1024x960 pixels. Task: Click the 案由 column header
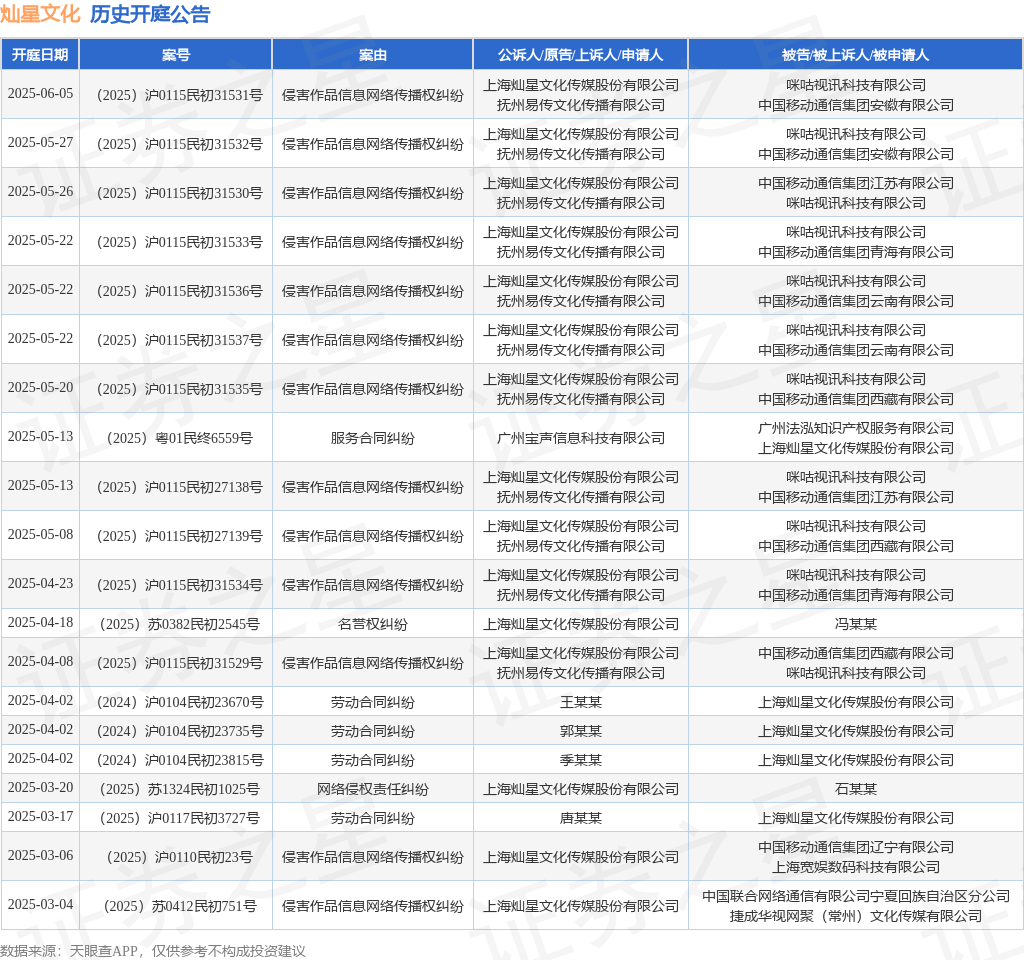[372, 55]
